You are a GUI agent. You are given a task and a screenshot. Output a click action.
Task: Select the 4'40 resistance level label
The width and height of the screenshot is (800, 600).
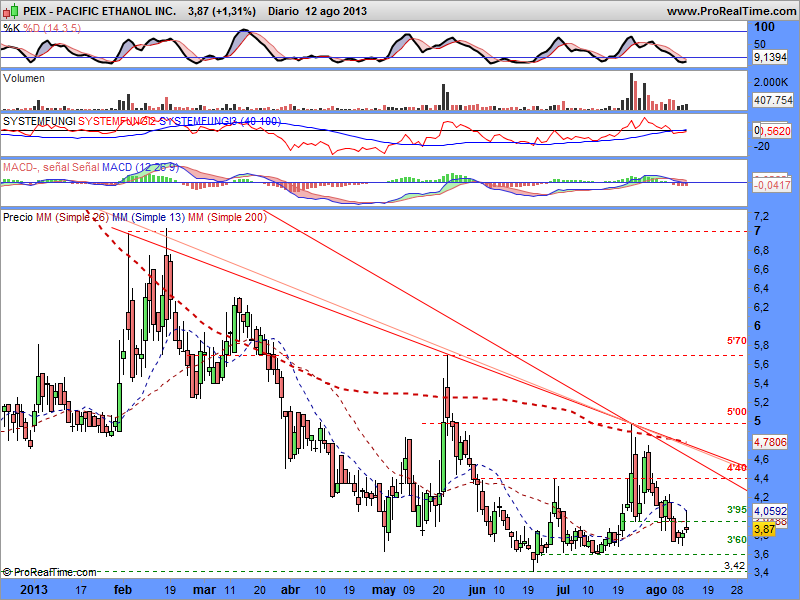click(x=736, y=467)
